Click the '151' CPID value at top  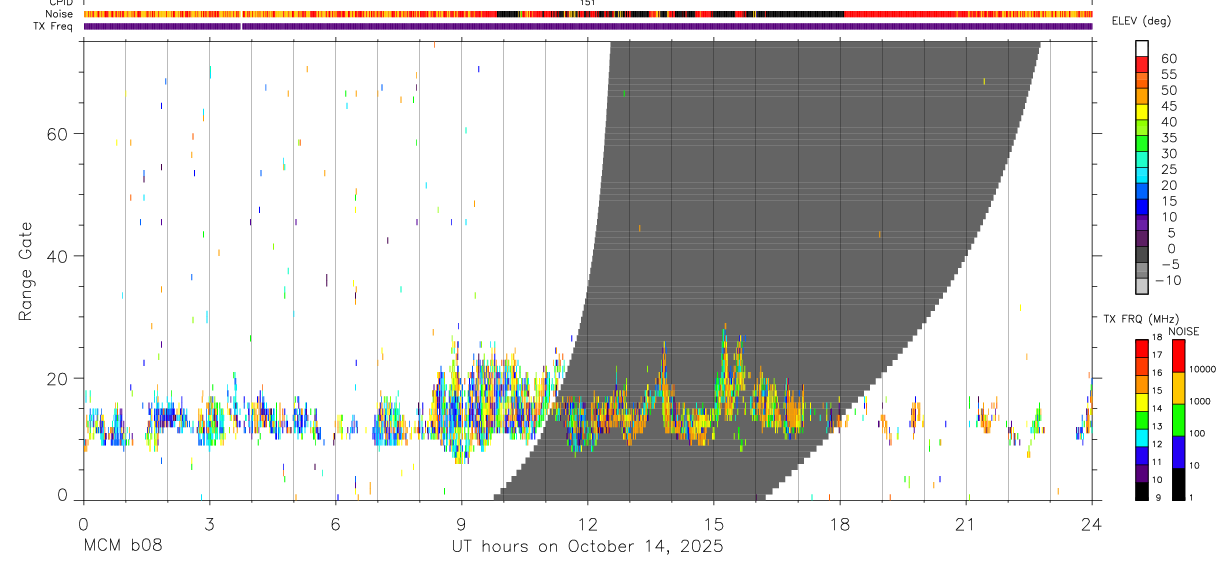pyautogui.click(x=588, y=3)
